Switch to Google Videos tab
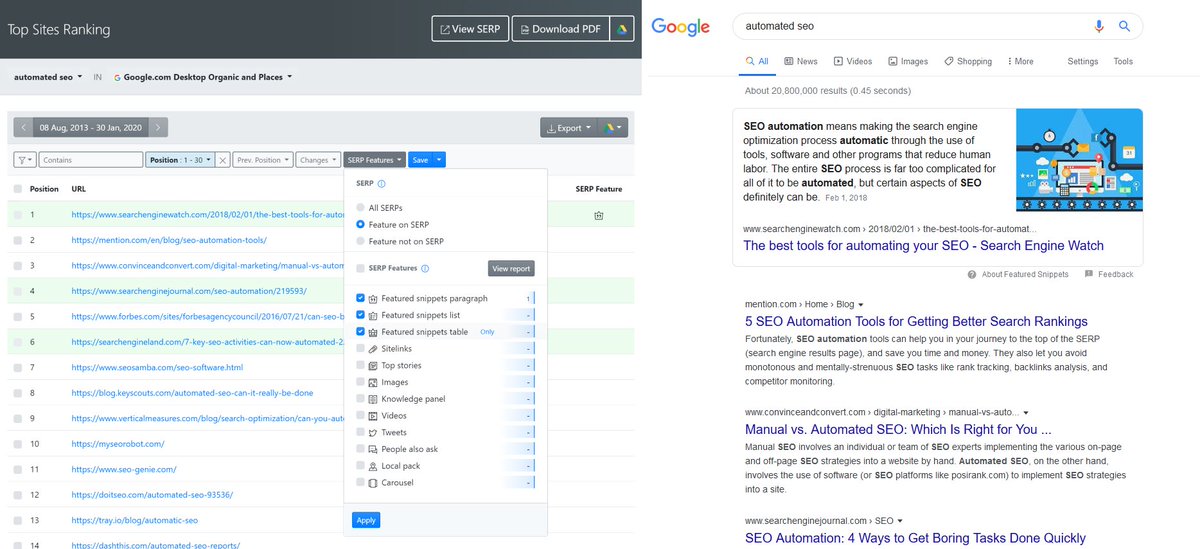The image size is (1200, 549). tap(853, 61)
